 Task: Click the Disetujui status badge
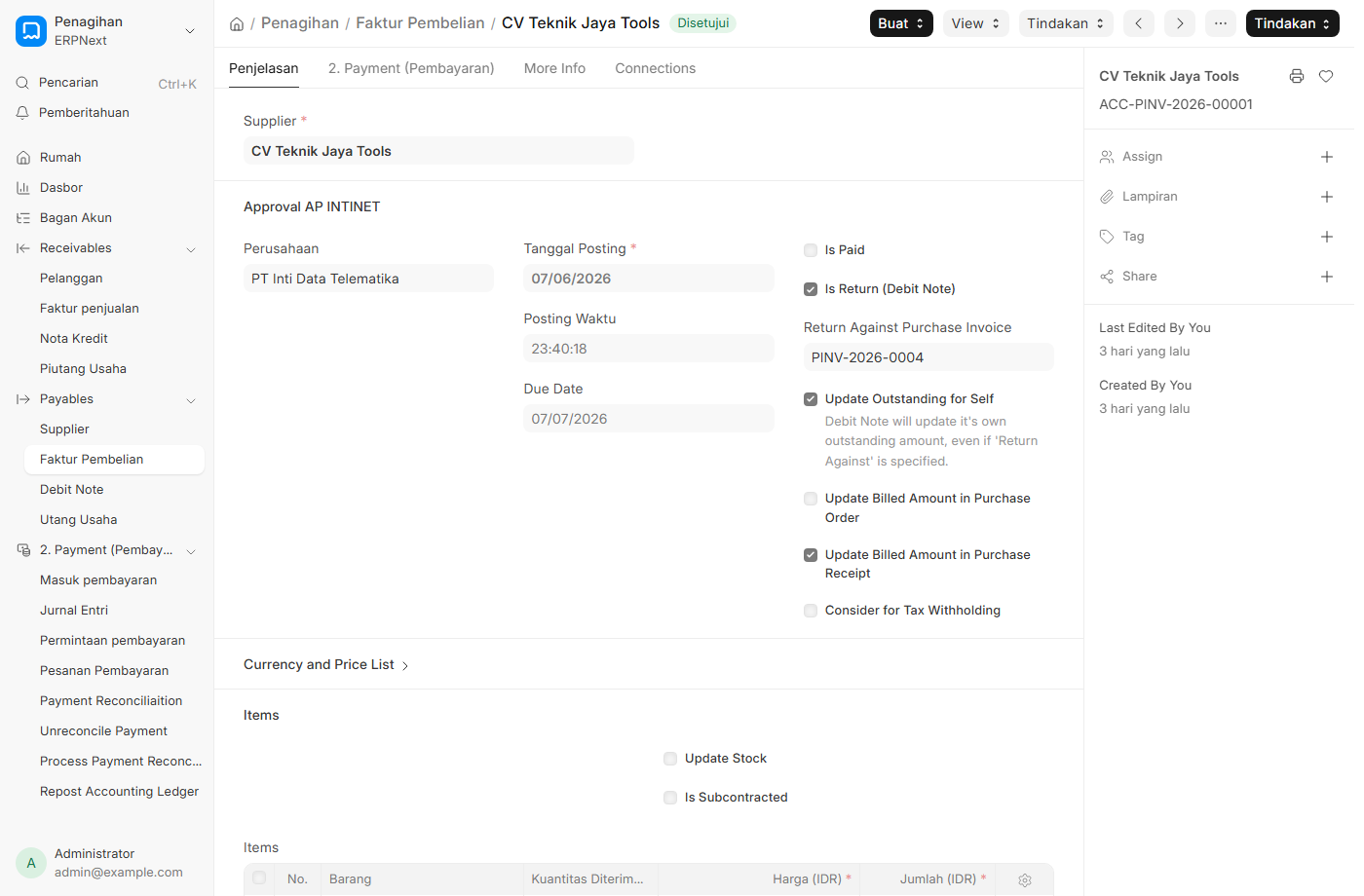[x=702, y=23]
